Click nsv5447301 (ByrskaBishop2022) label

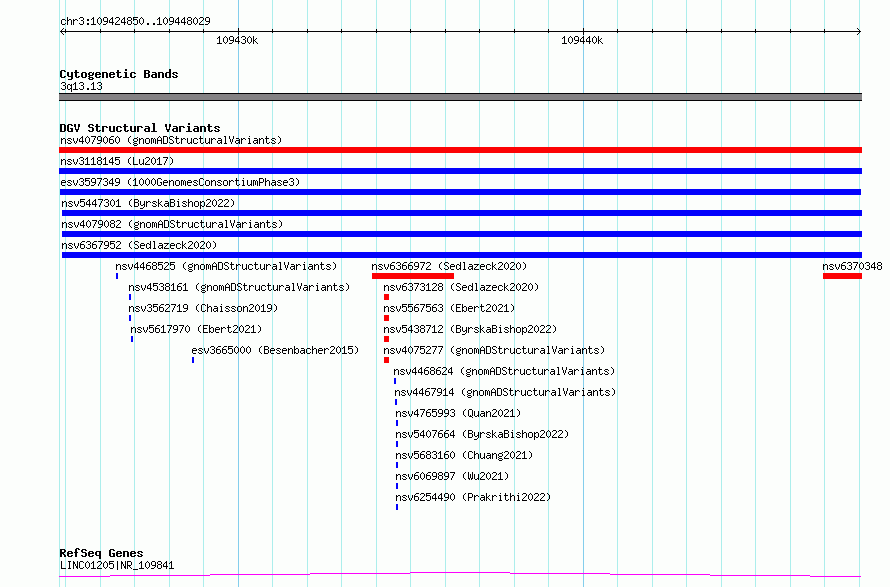point(148,203)
